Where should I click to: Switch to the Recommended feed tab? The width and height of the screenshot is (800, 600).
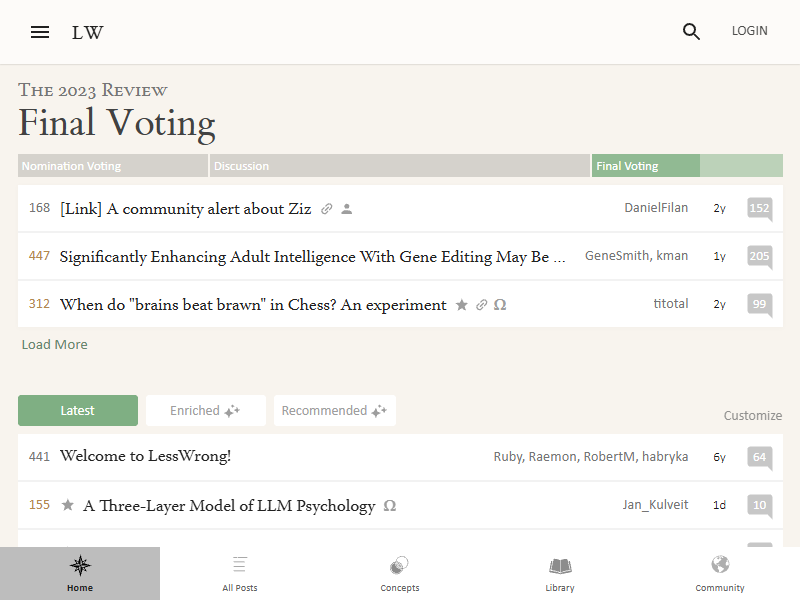[334, 411]
